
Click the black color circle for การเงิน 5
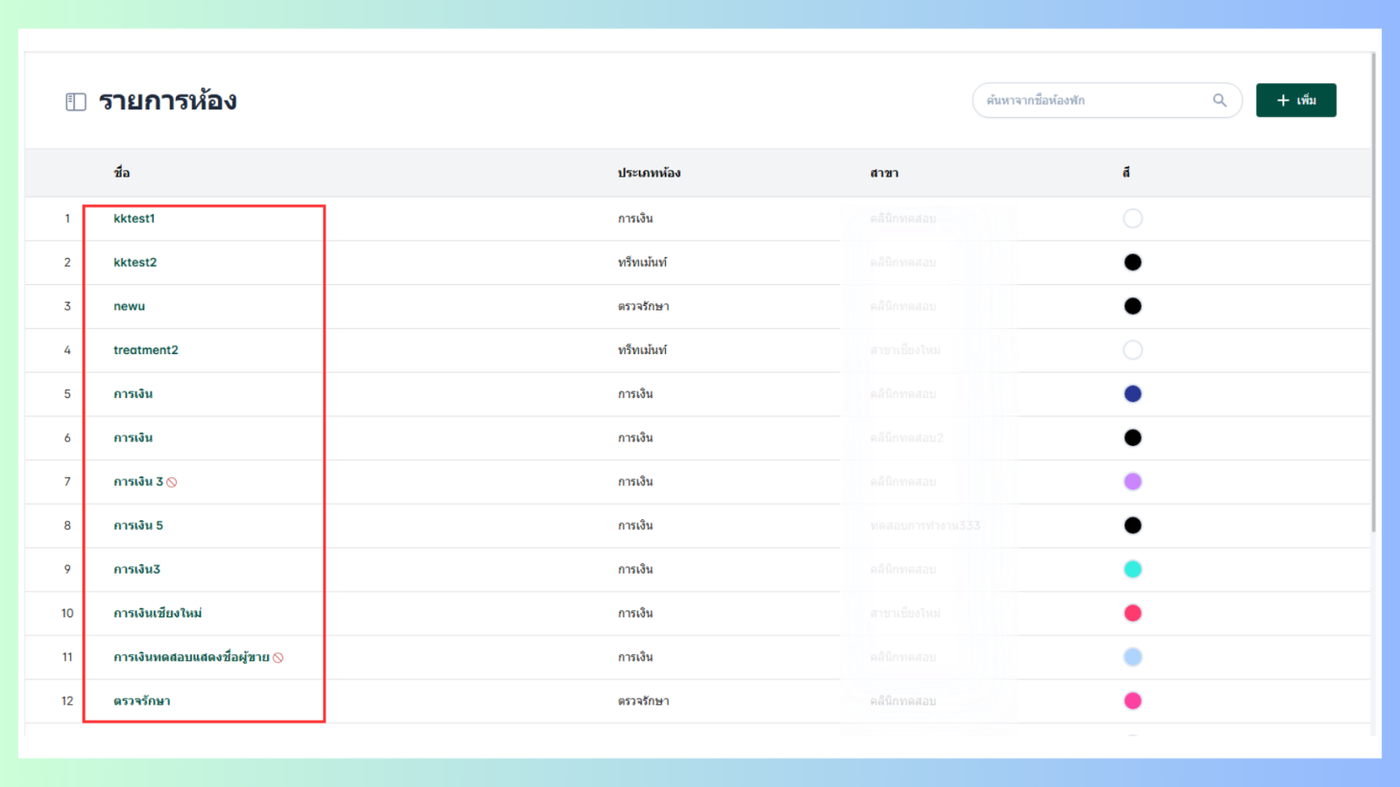click(1132, 526)
